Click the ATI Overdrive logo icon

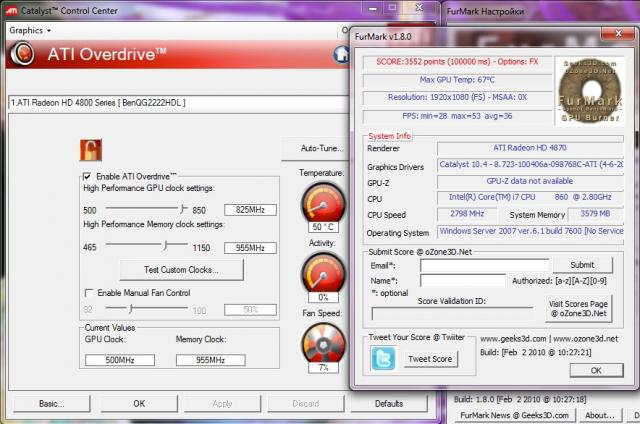22,54
